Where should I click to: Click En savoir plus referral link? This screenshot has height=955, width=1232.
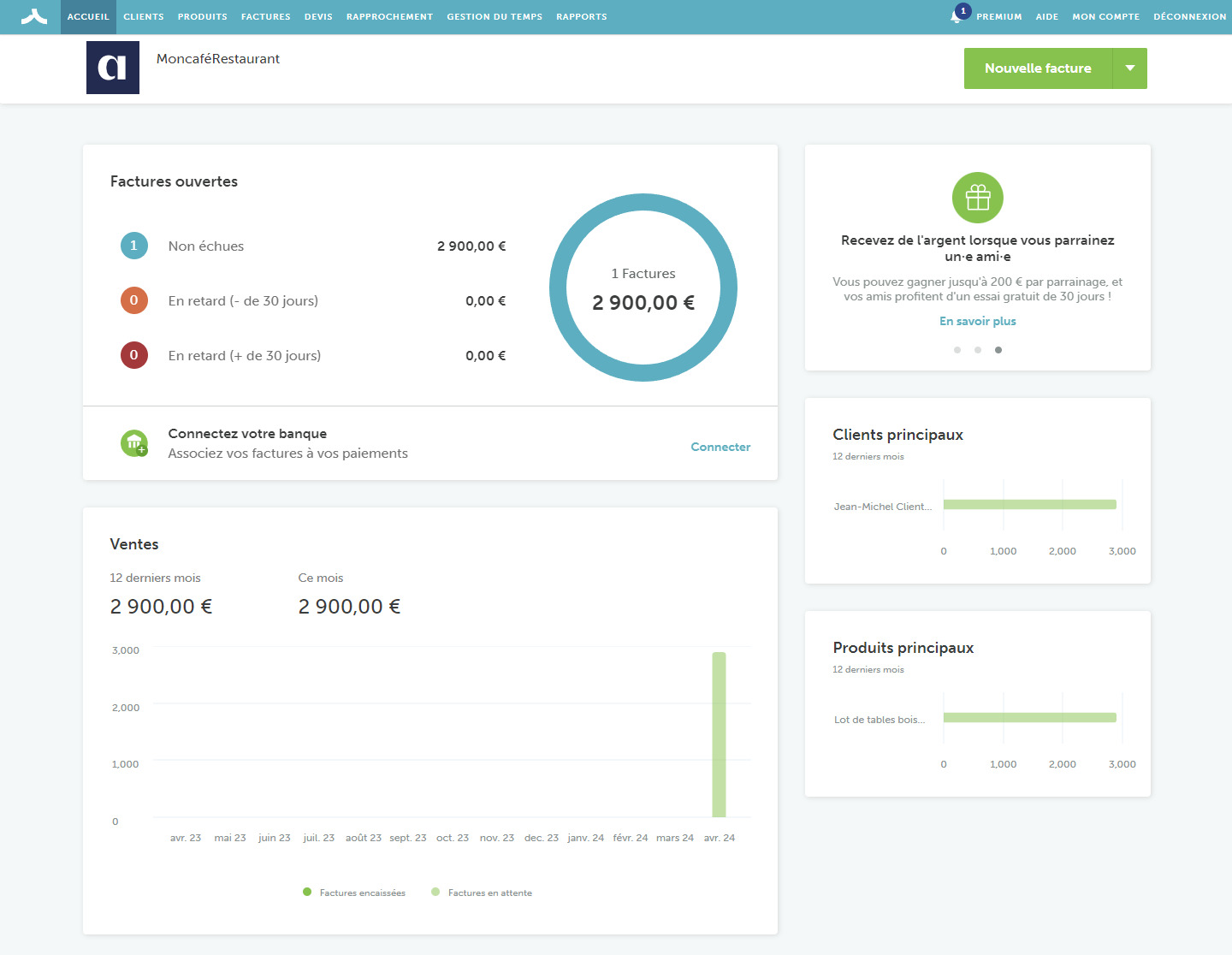pyautogui.click(x=978, y=321)
